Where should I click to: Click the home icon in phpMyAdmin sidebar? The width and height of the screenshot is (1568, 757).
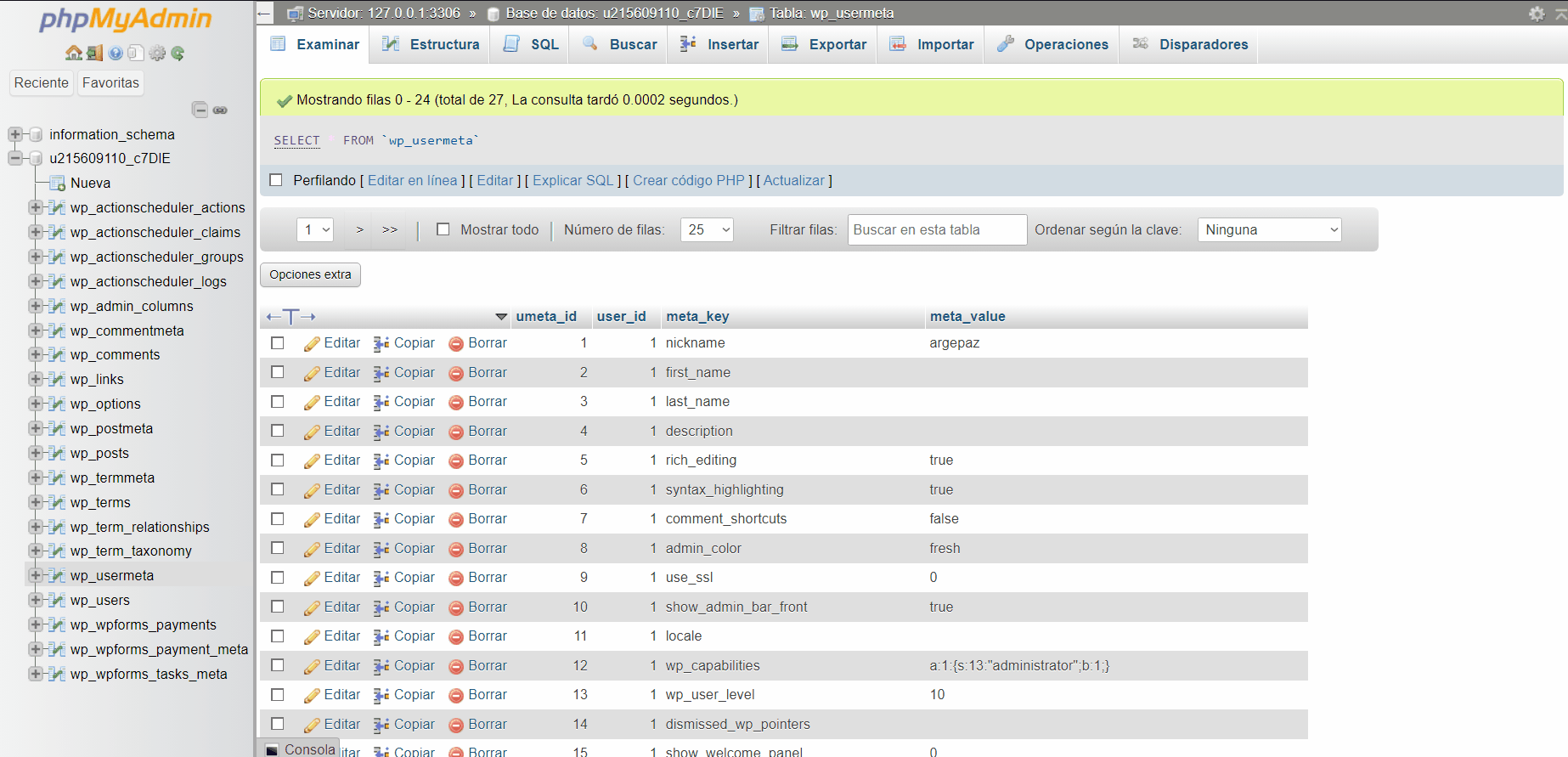tap(74, 53)
